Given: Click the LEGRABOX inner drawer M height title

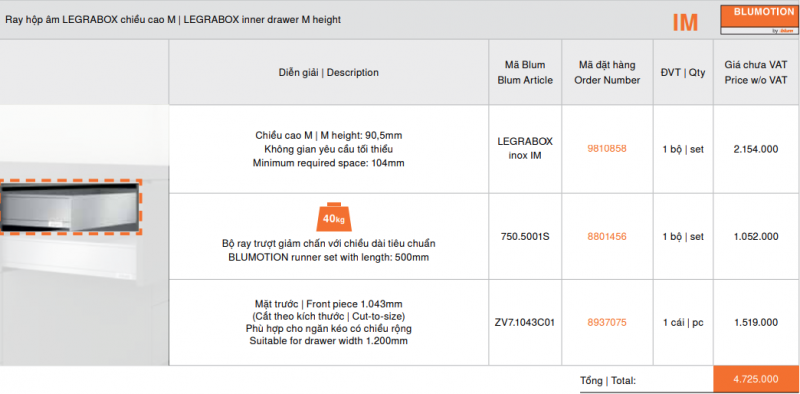Looking at the screenshot, I should (262, 20).
